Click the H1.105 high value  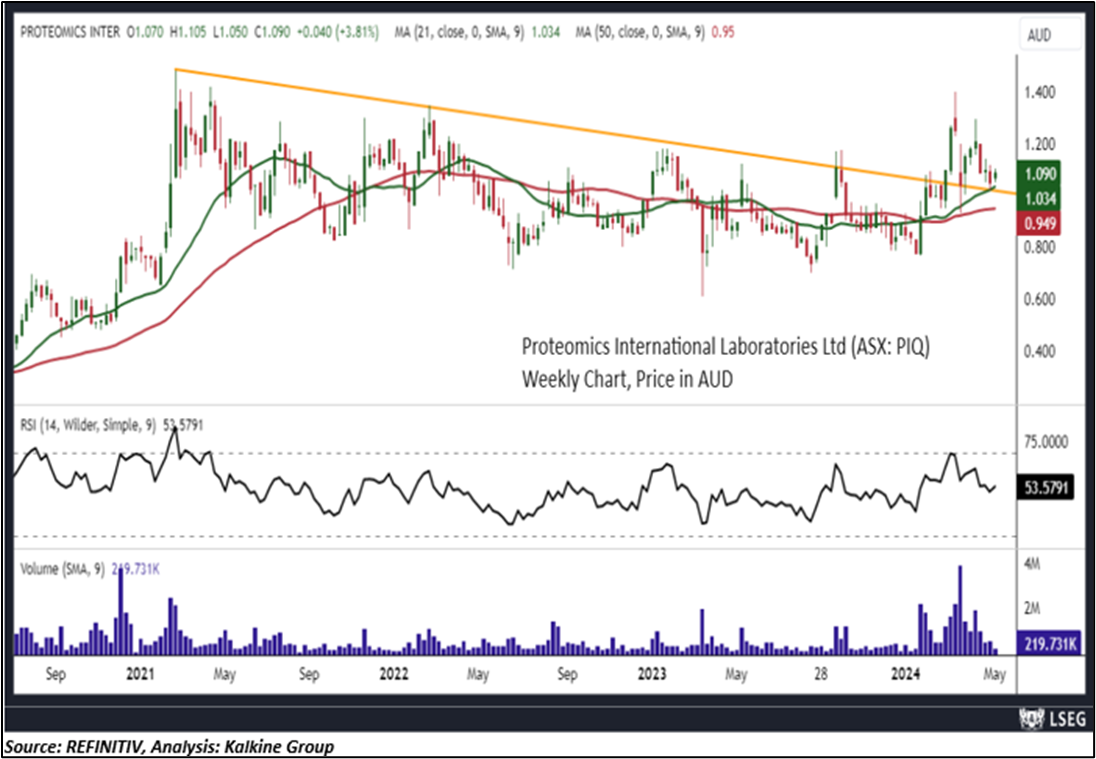[x=188, y=32]
